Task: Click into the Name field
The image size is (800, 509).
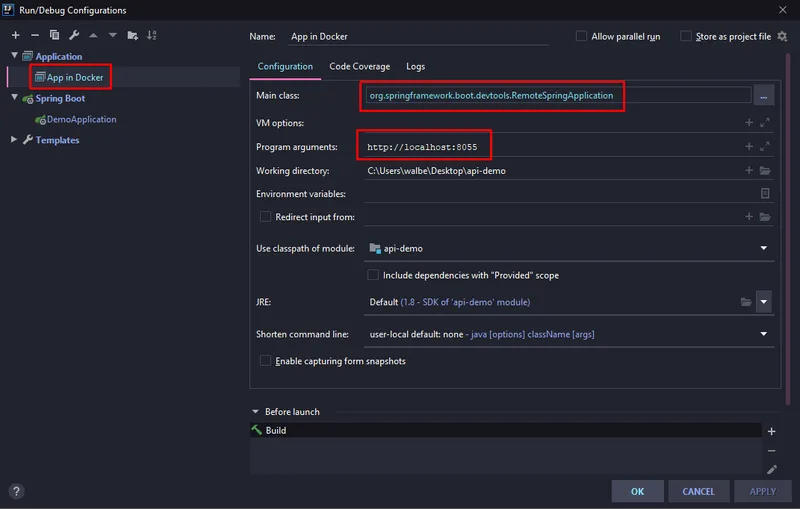Action: tap(418, 36)
